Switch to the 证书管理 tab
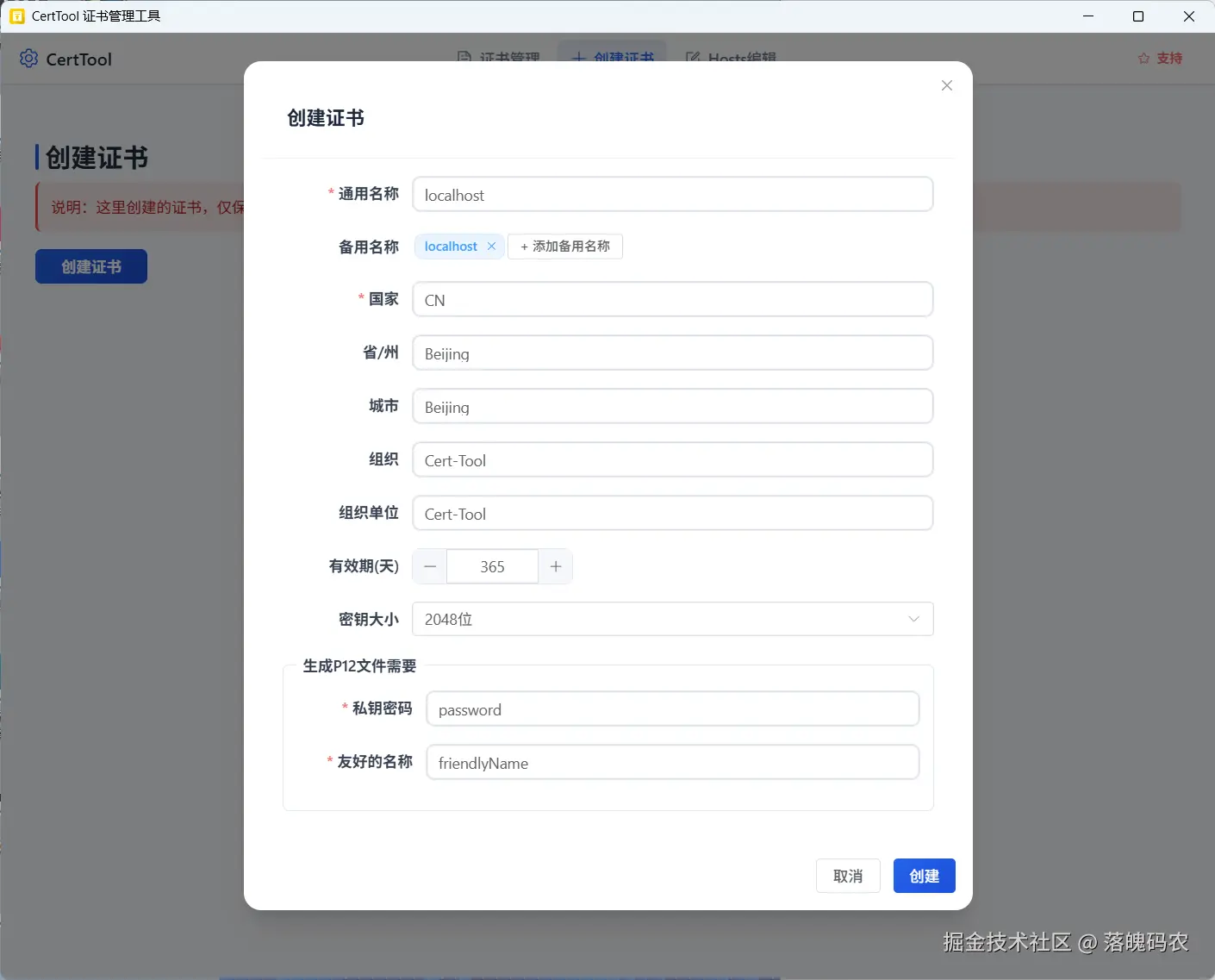 tap(498, 57)
